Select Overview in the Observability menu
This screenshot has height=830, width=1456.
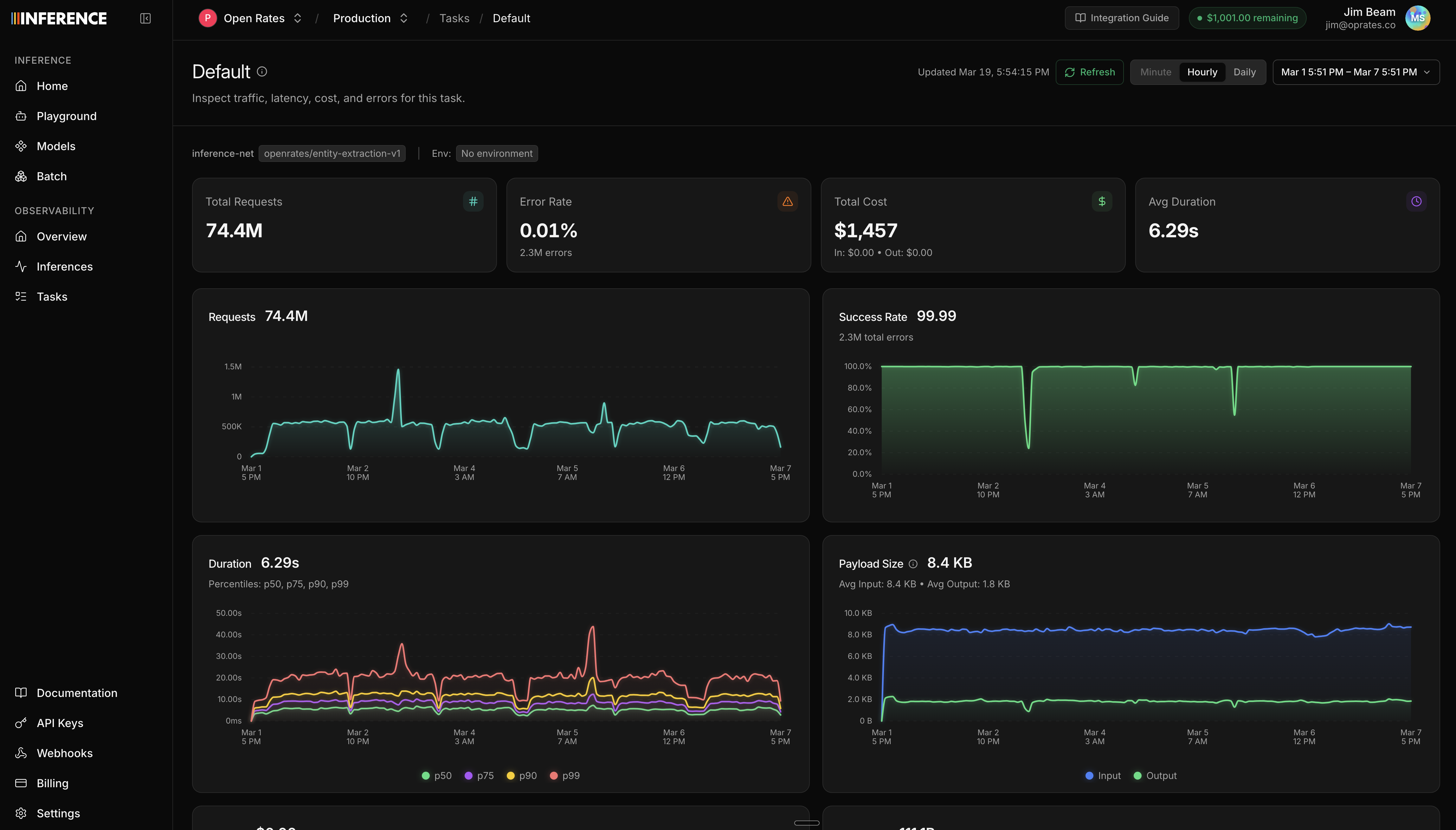tap(61, 236)
